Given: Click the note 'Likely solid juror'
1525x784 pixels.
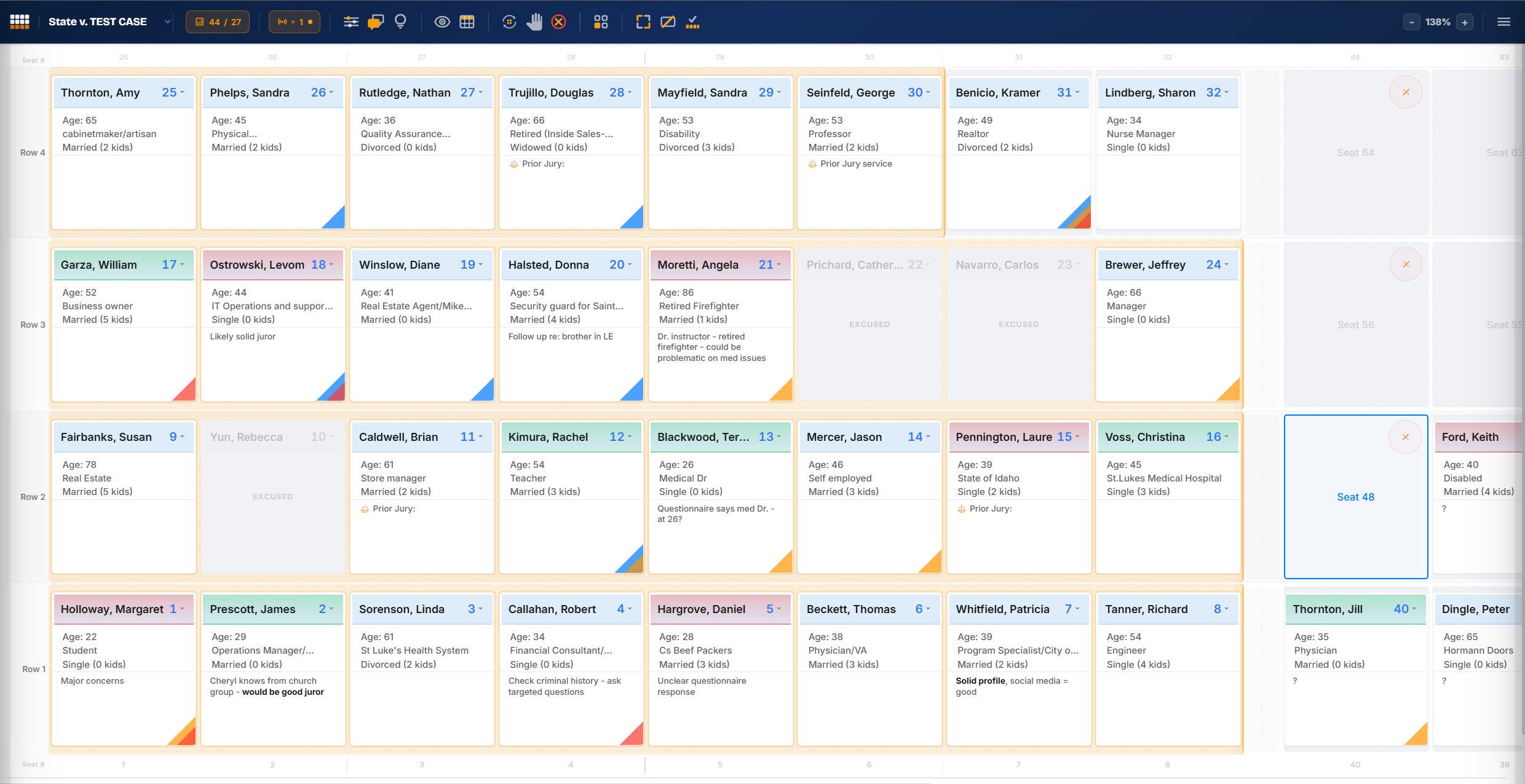Looking at the screenshot, I should pyautogui.click(x=243, y=336).
